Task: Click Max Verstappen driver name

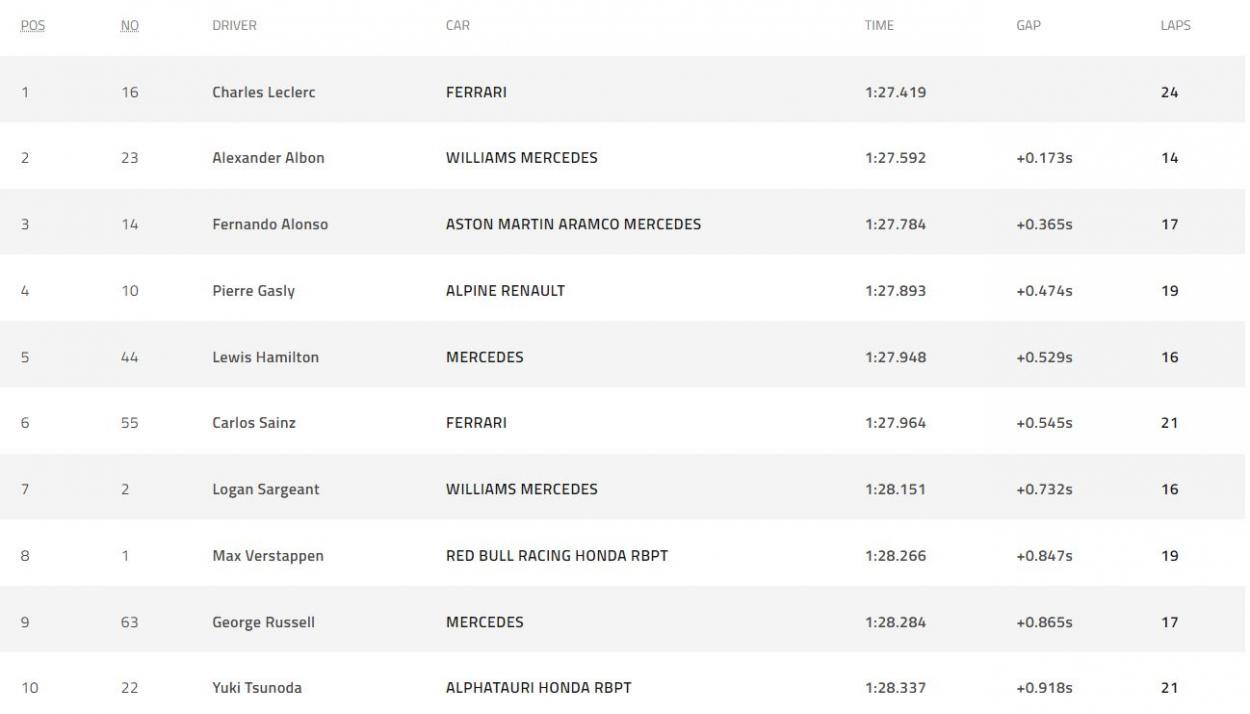Action: 268,556
